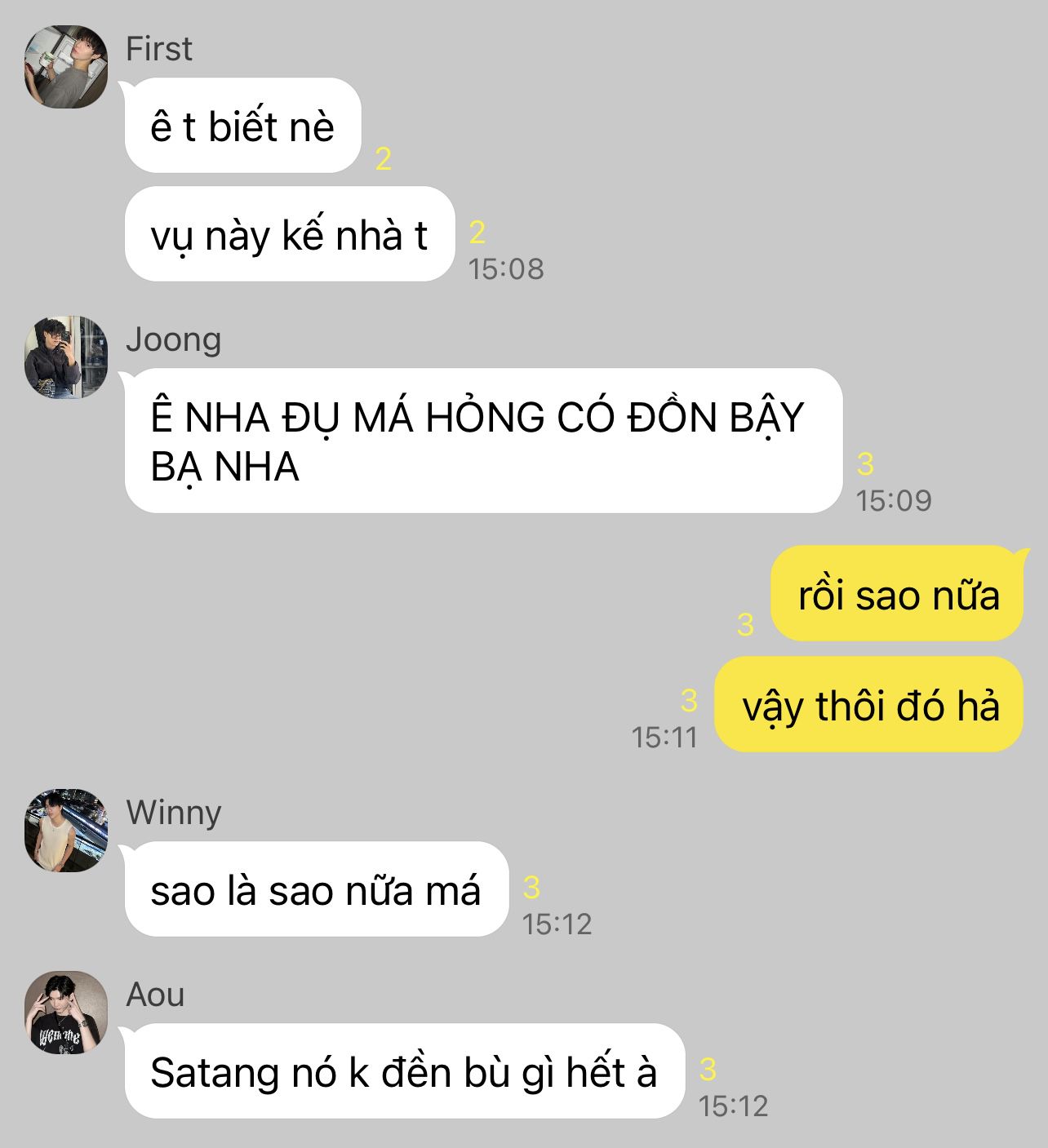Tap the message 'vụ này kế nhà t'

(289, 234)
